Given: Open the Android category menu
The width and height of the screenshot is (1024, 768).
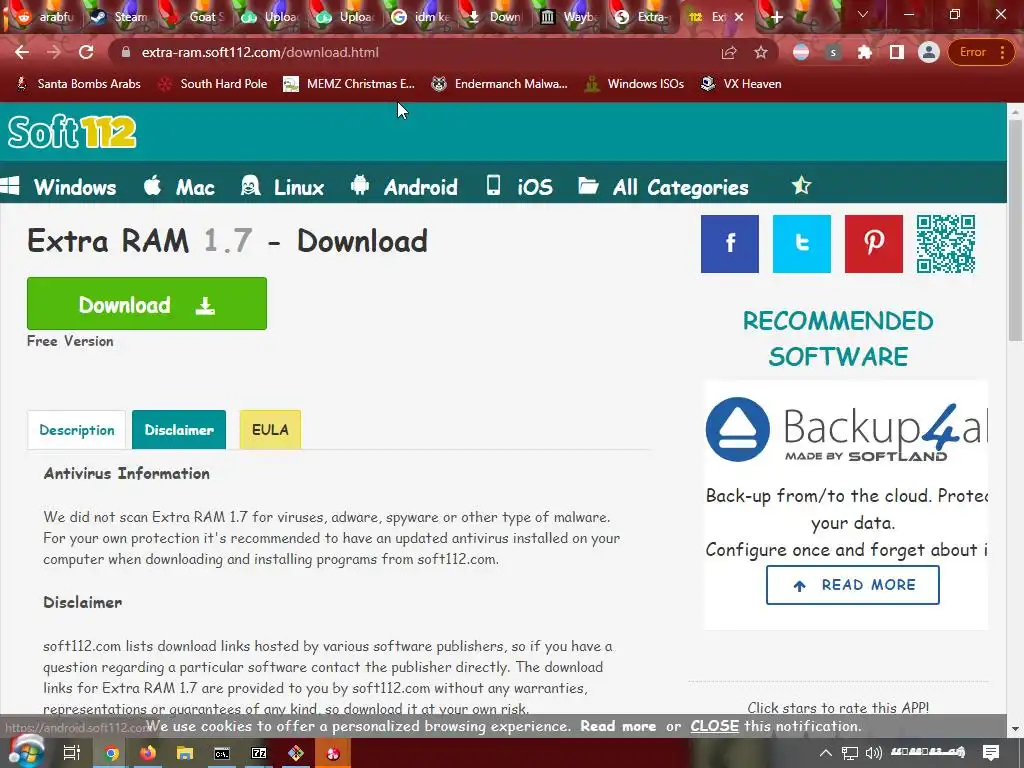Looking at the screenshot, I should pos(404,187).
